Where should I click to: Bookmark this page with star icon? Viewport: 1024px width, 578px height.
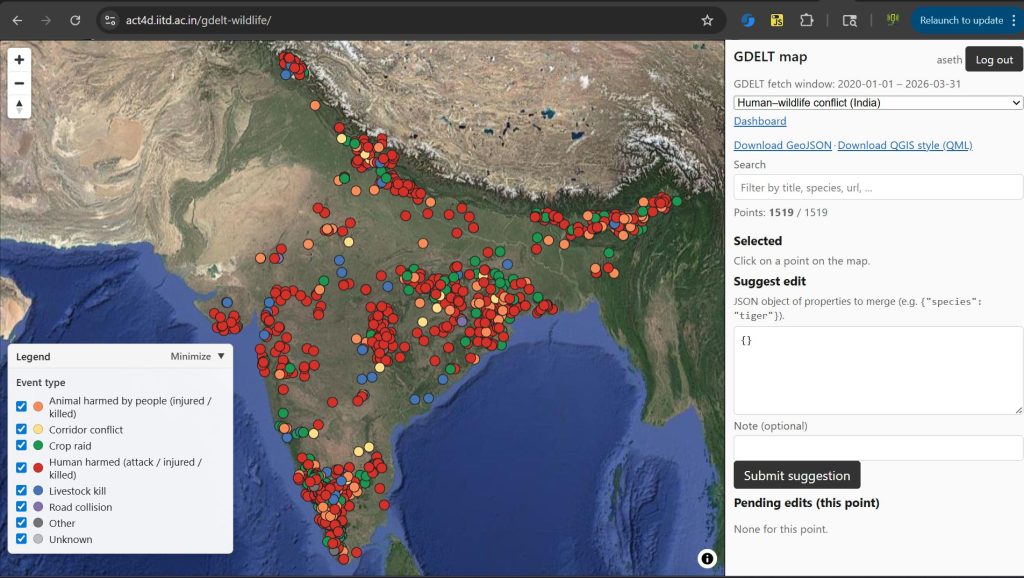click(707, 20)
